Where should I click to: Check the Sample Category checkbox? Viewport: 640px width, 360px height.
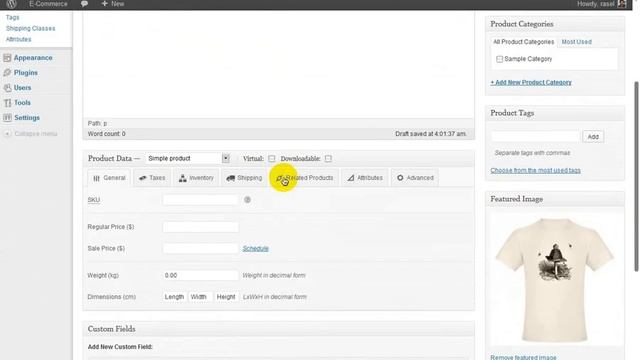click(x=499, y=59)
